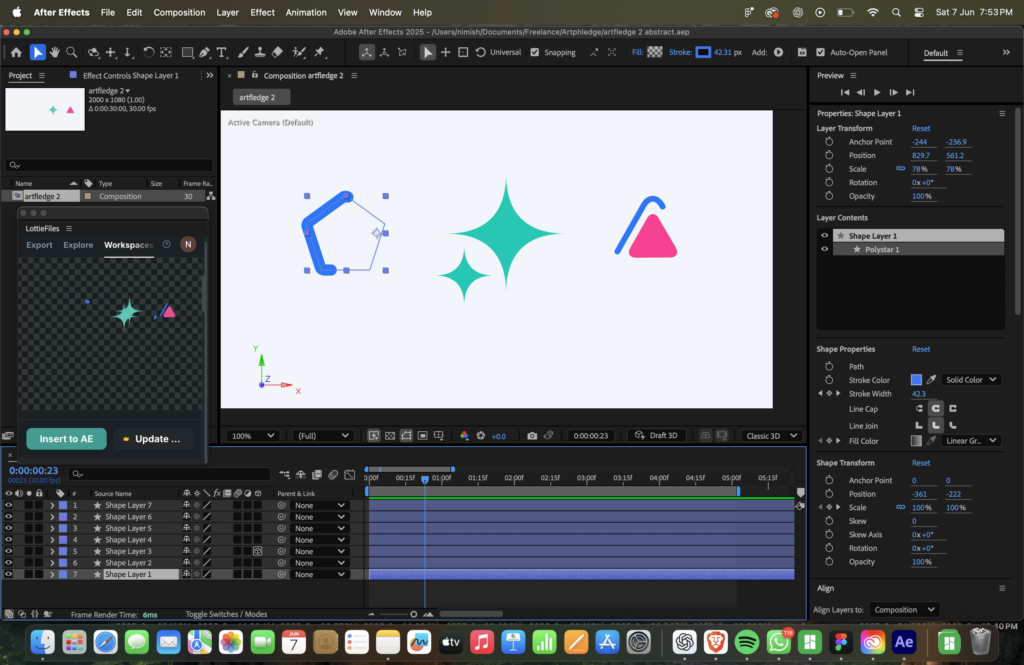This screenshot has height=665, width=1024.
Task: Disable the Snapping checkbox
Action: tap(535, 52)
